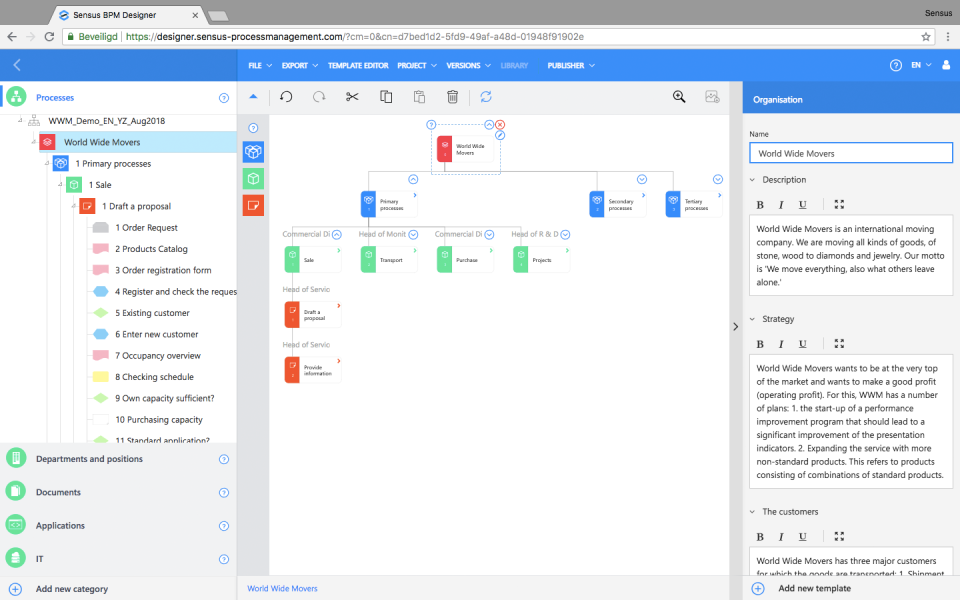
Task: Open the PROJECT menu
Action: point(417,66)
